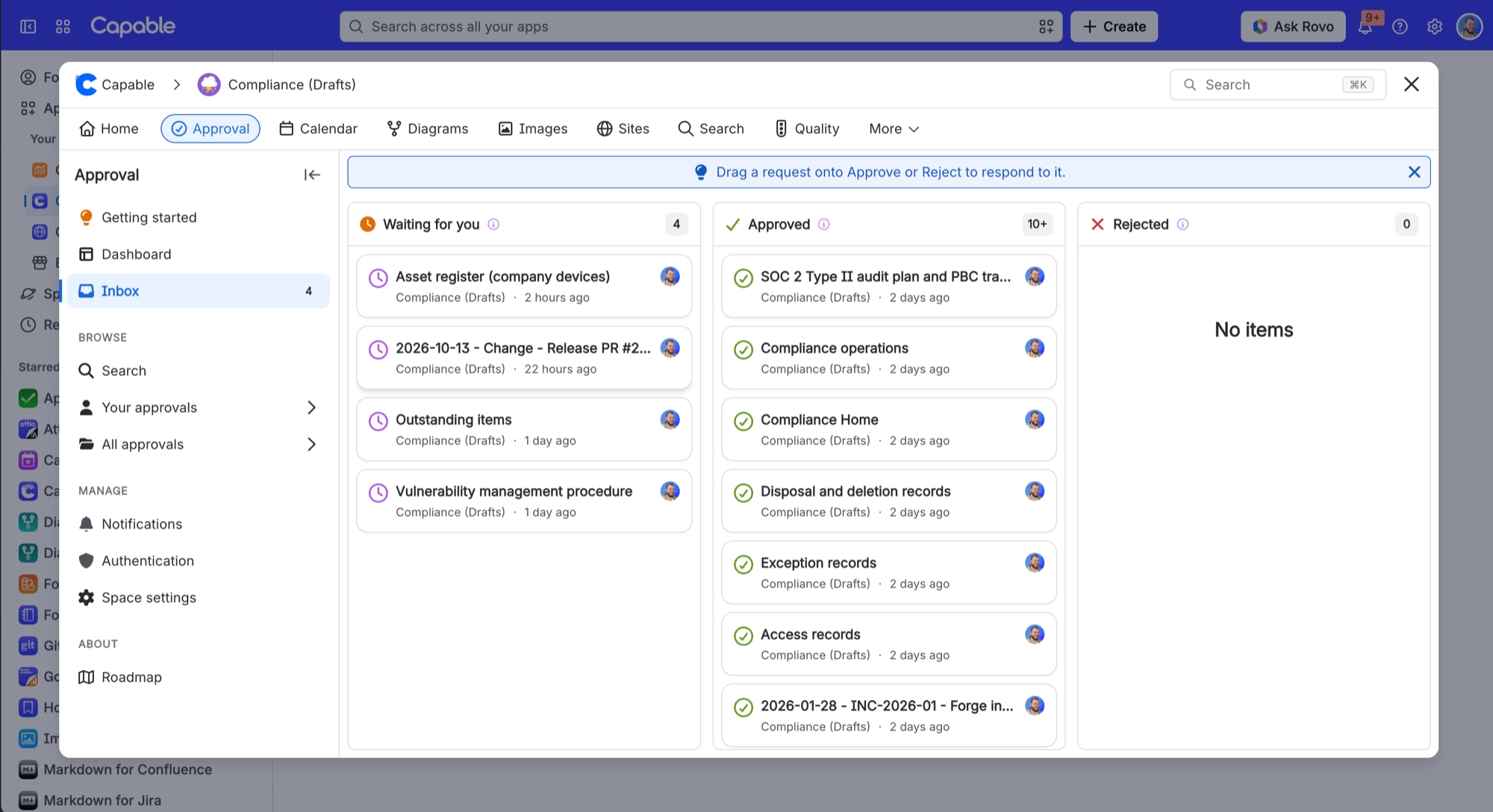Open Getting started in sidebar

click(x=199, y=217)
